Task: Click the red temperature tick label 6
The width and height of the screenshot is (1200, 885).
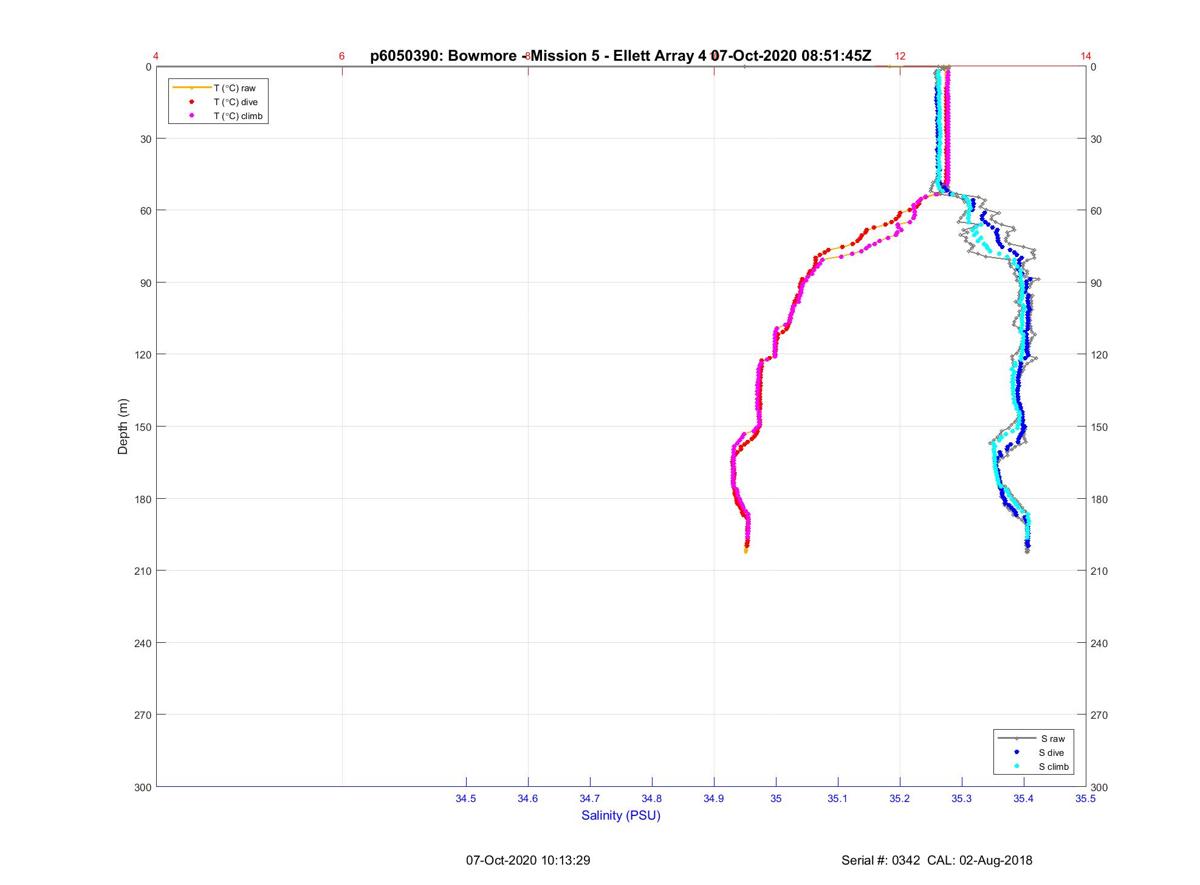Action: click(x=342, y=56)
